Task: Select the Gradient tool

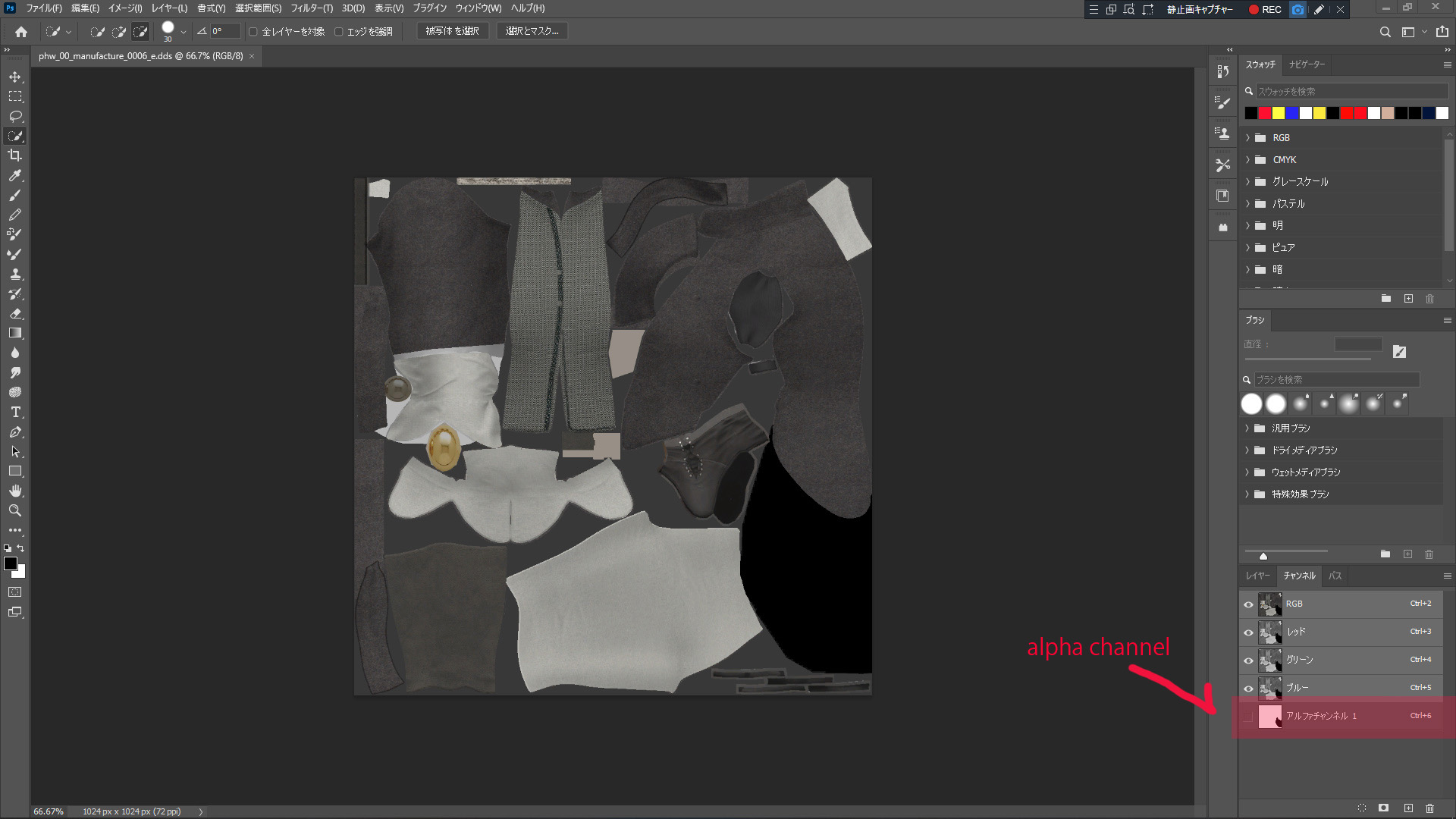Action: [15, 333]
